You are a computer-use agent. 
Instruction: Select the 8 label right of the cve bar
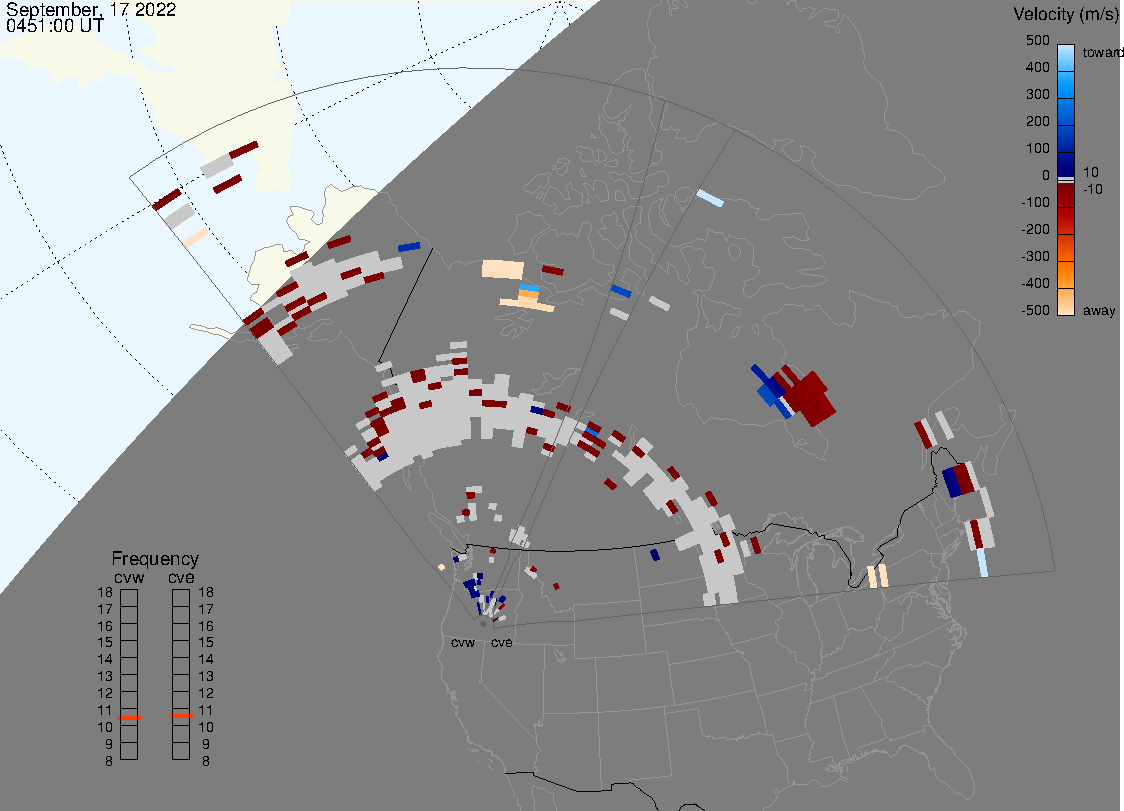click(206, 761)
